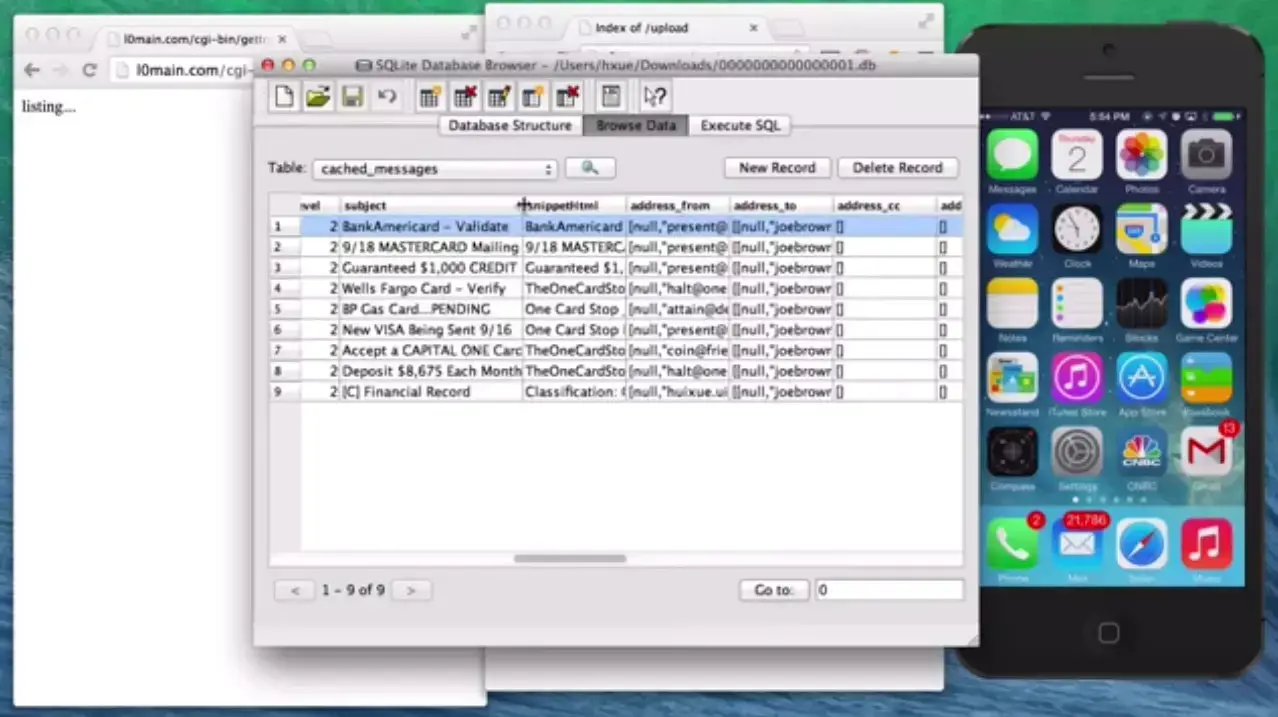Tap the Newsstand app on the iPhone
The width and height of the screenshot is (1278, 717).
tap(1012, 378)
